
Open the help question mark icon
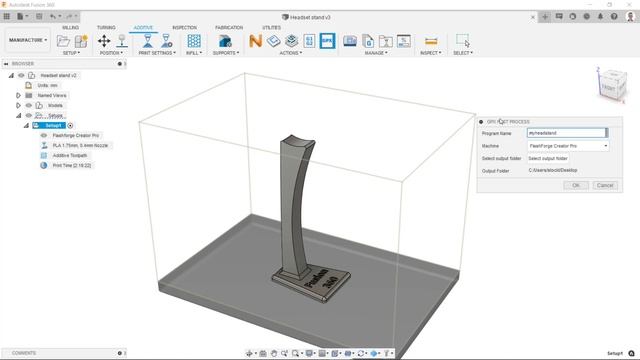click(x=614, y=16)
